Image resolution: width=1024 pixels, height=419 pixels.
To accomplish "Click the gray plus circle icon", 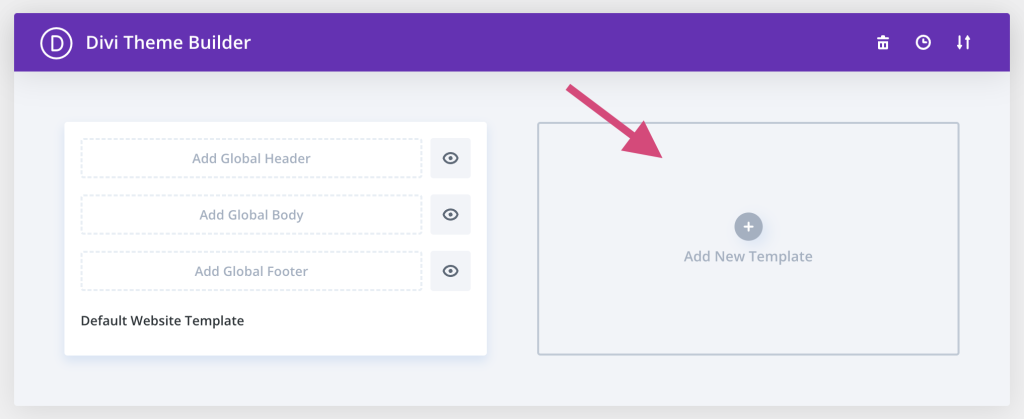I will (x=748, y=226).
